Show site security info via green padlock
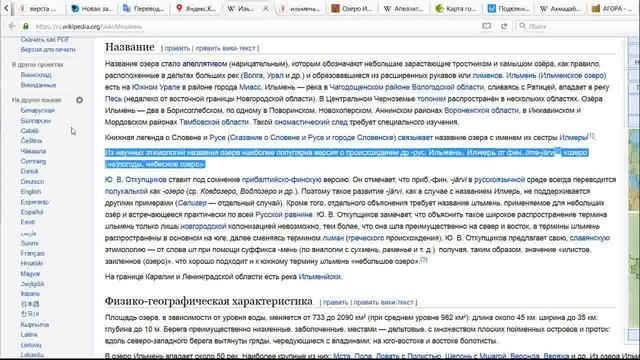Image resolution: width=640 pixels, height=360 pixels. coord(26,26)
